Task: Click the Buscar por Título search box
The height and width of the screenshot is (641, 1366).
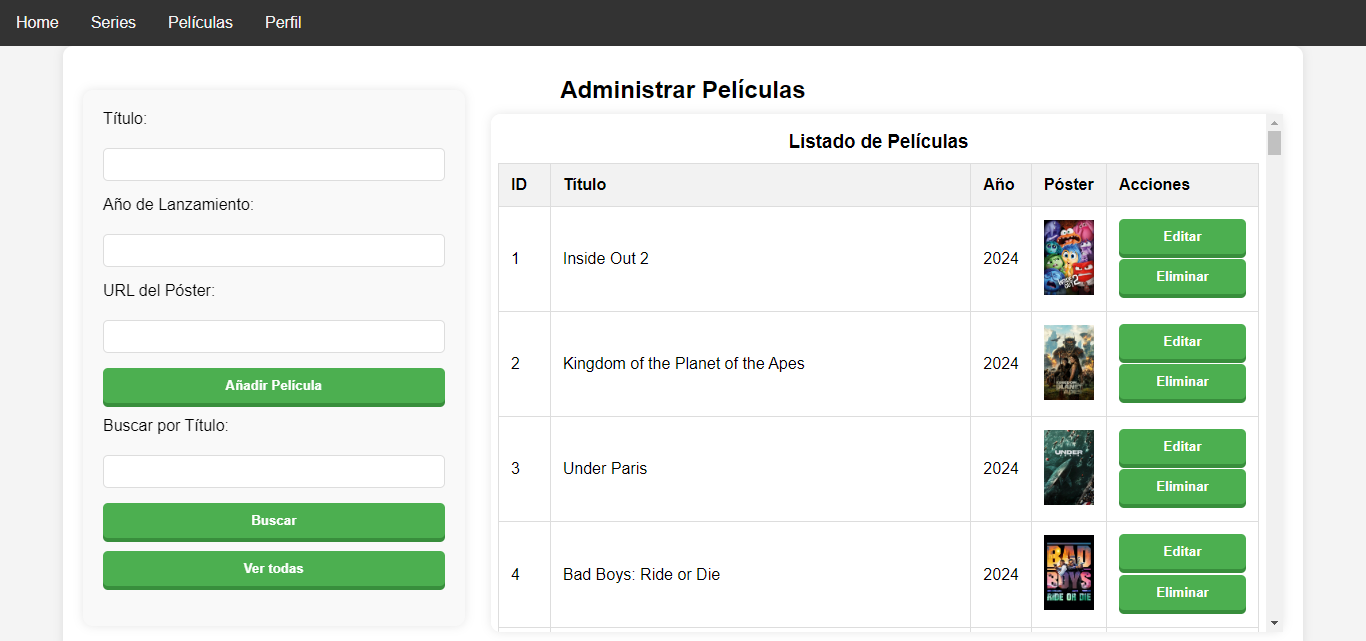Action: [x=274, y=472]
